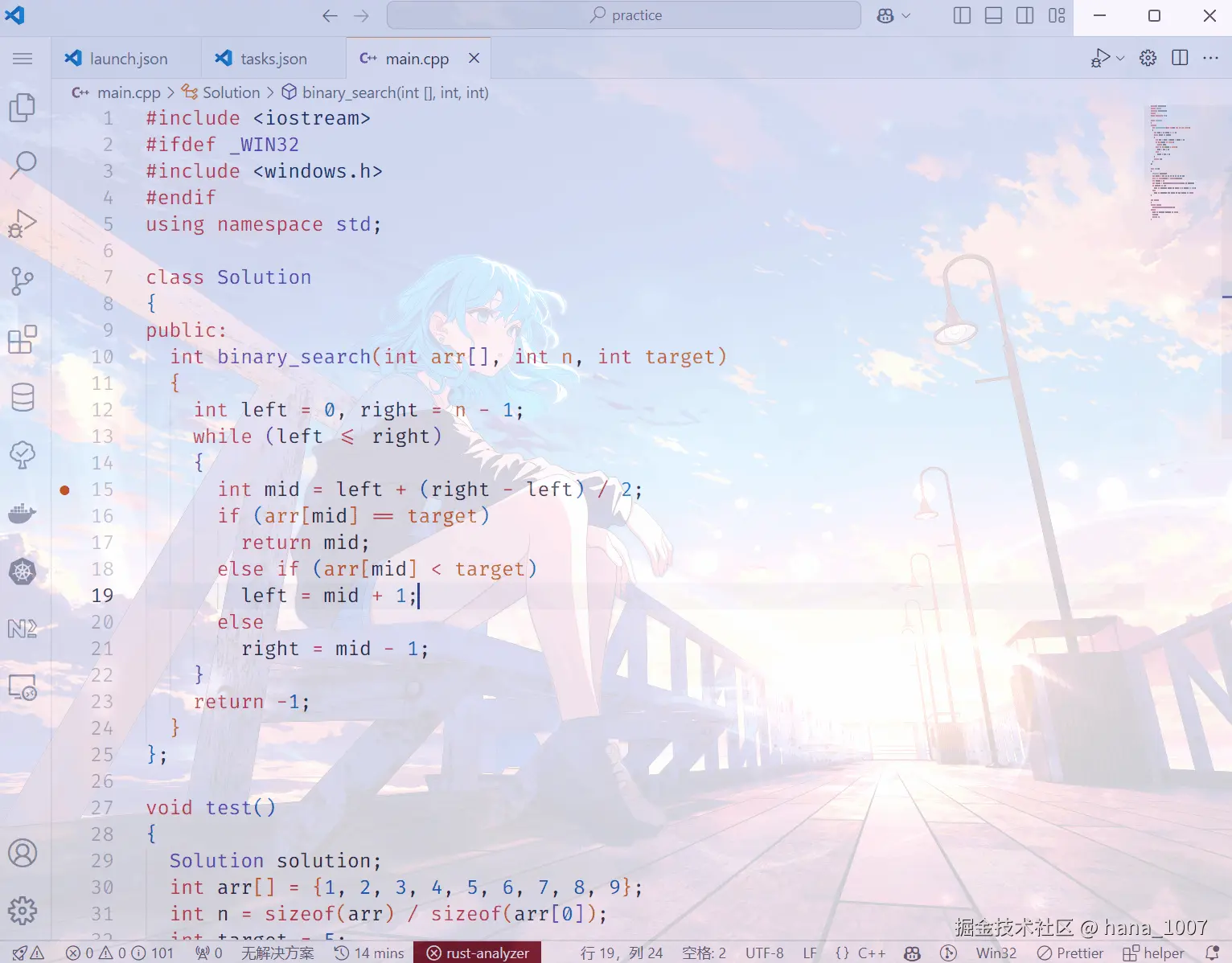Click notifications bell in status bar
1232x963 pixels.
pos(1213,953)
